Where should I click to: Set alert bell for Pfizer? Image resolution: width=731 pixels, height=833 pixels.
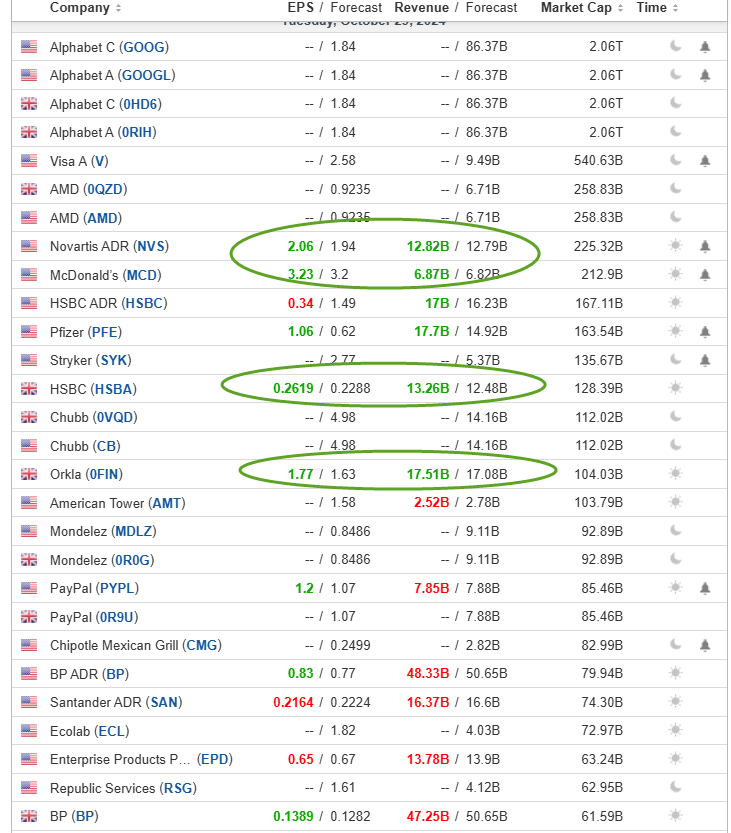click(x=704, y=332)
